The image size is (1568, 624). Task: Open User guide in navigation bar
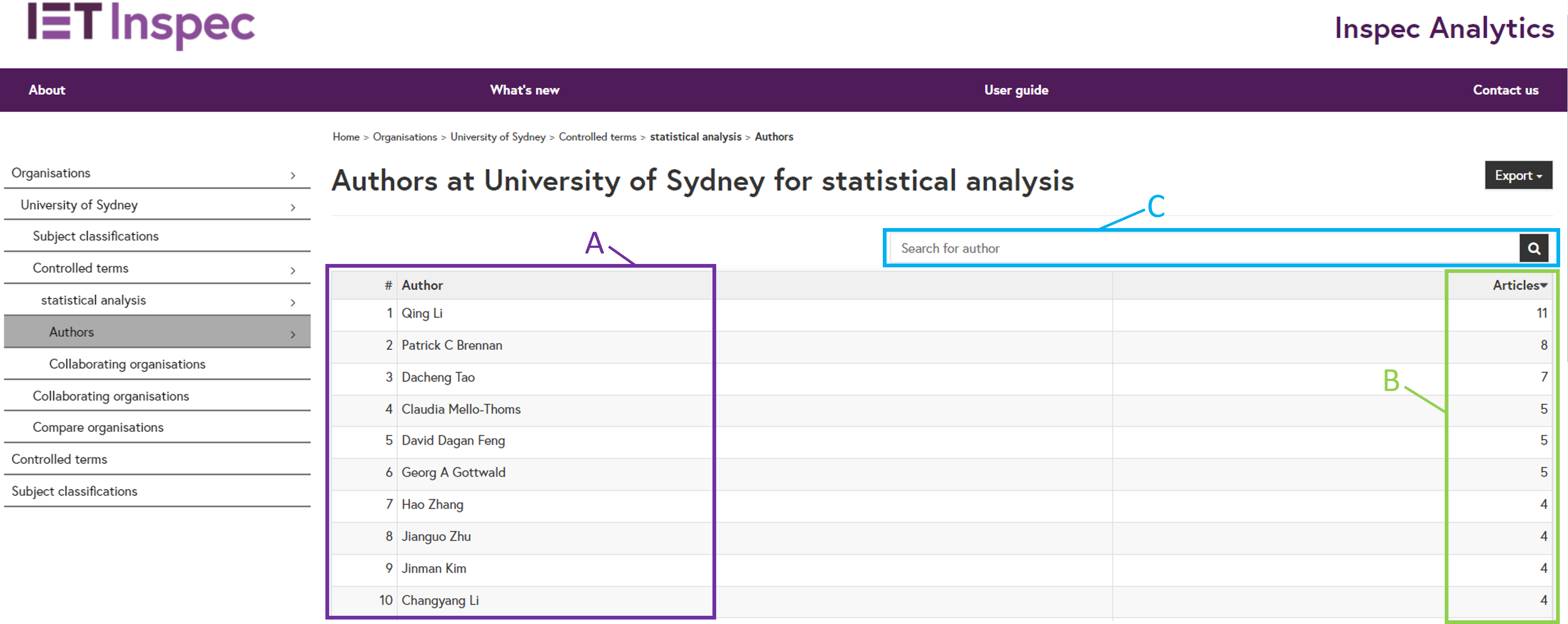pos(1015,90)
